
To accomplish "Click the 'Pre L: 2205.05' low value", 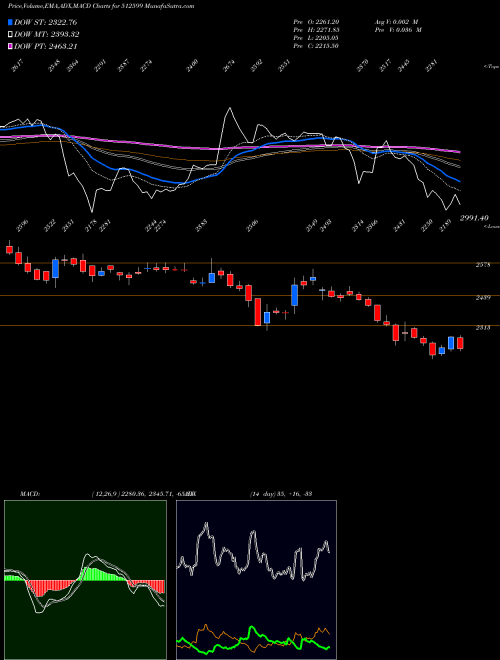I will click(316, 38).
